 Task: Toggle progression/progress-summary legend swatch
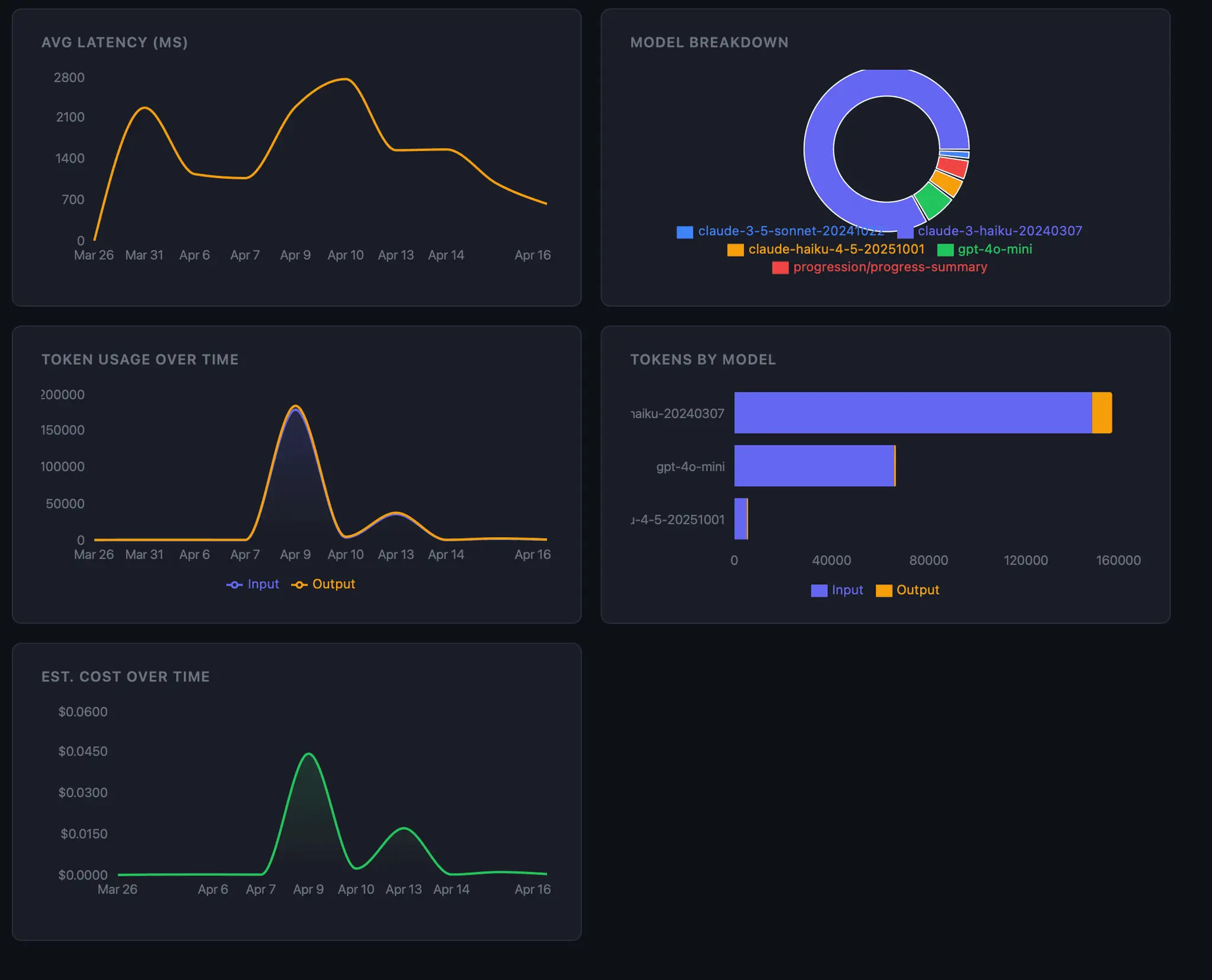tap(780, 267)
